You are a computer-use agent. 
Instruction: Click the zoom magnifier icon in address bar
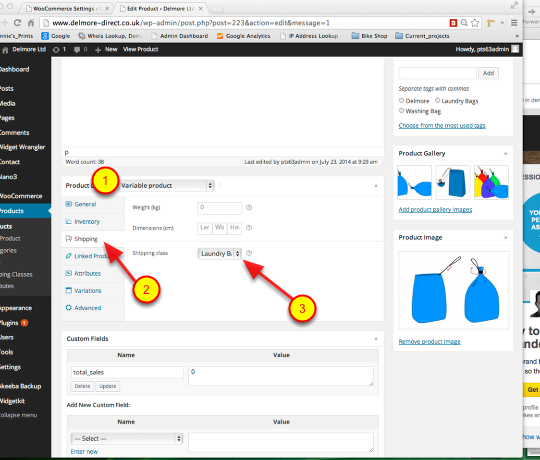tap(464, 23)
